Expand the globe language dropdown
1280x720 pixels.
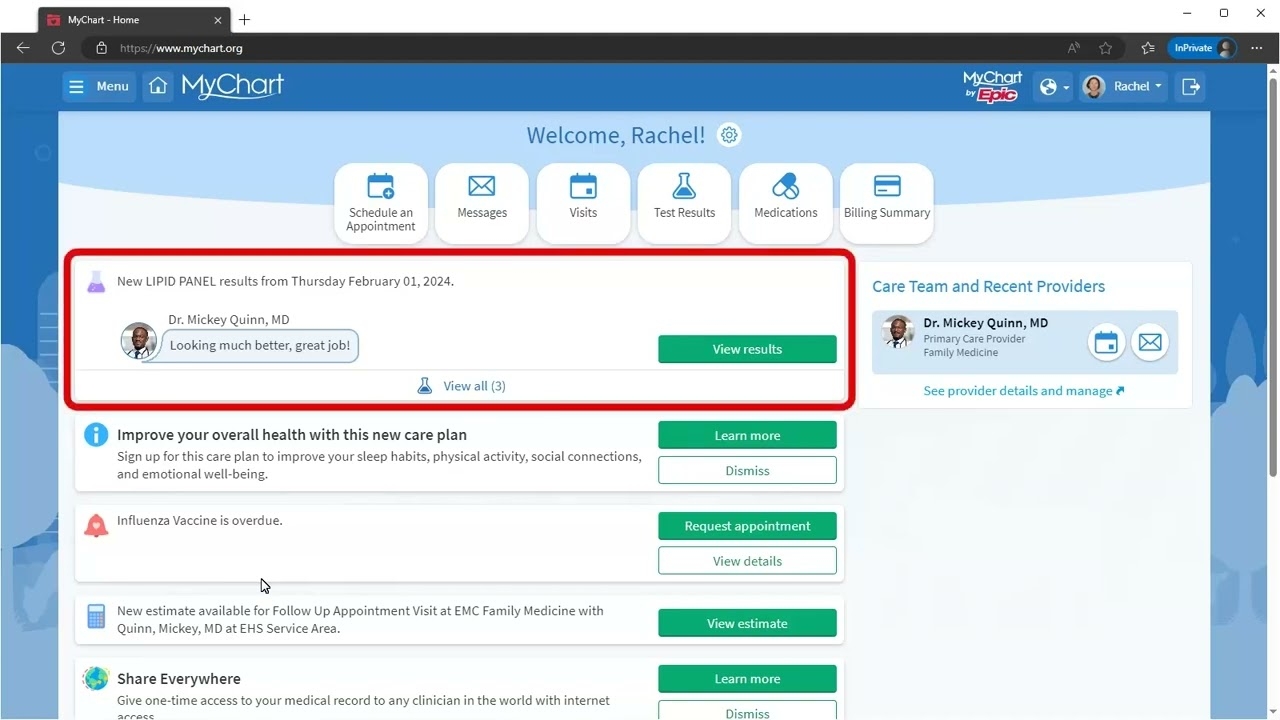[x=1053, y=86]
